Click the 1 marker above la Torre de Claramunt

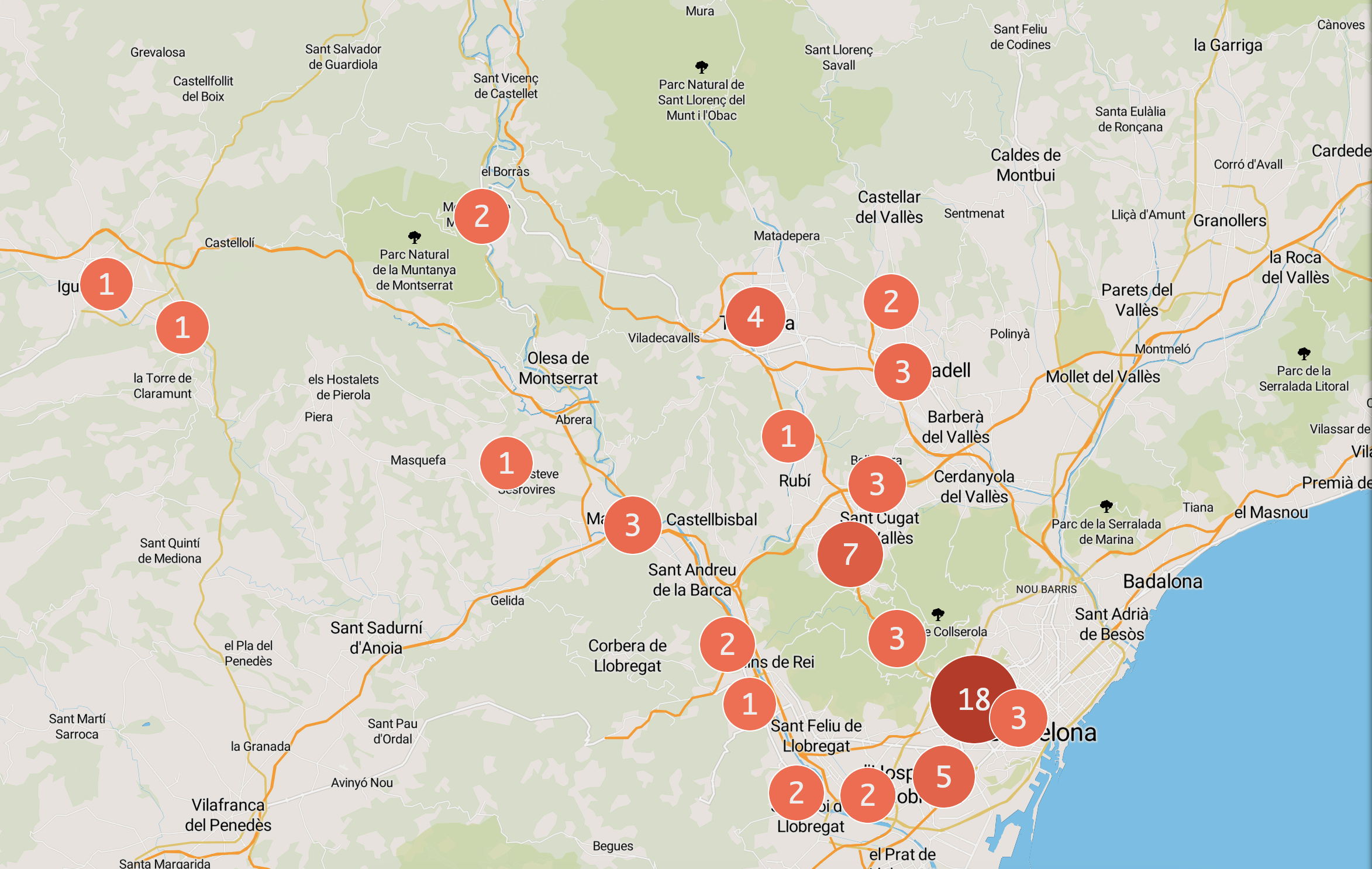click(182, 327)
